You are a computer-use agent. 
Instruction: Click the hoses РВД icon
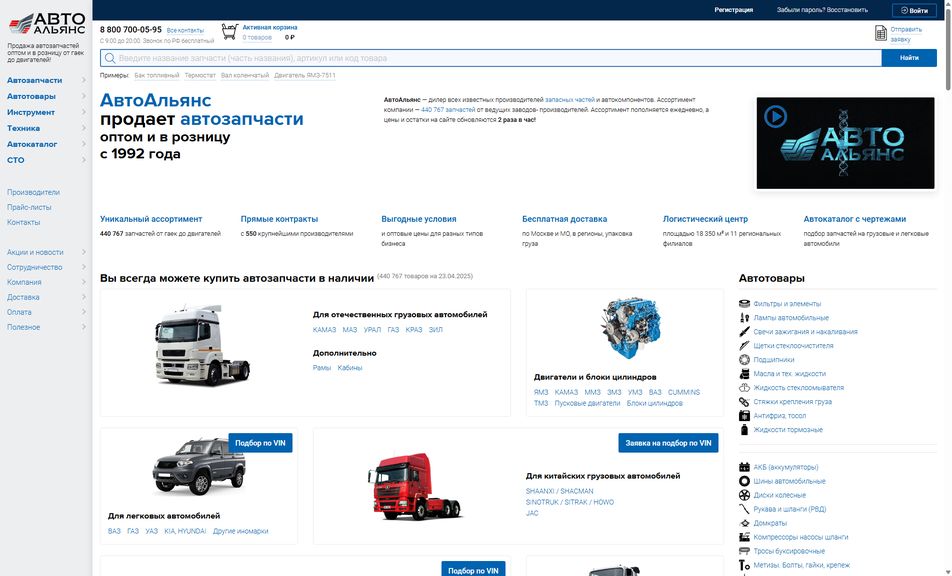coord(744,509)
